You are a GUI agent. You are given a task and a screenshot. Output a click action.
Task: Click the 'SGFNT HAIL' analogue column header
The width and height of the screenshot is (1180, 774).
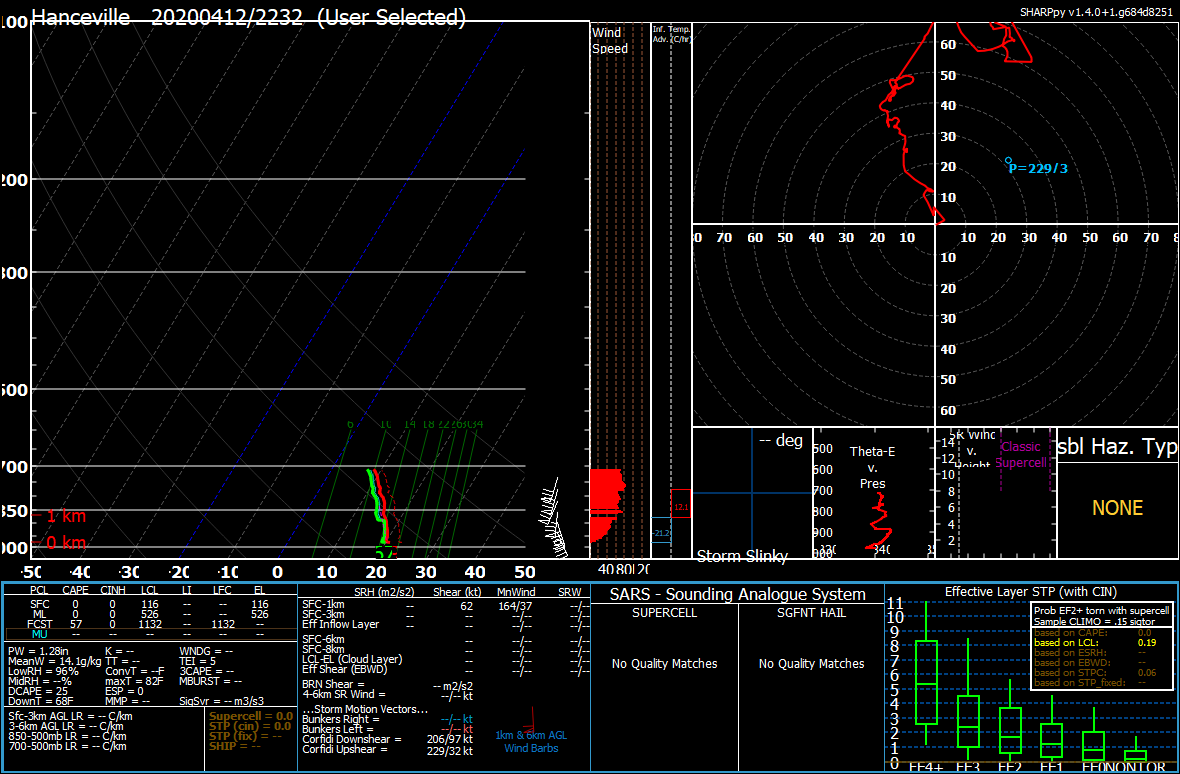click(811, 612)
